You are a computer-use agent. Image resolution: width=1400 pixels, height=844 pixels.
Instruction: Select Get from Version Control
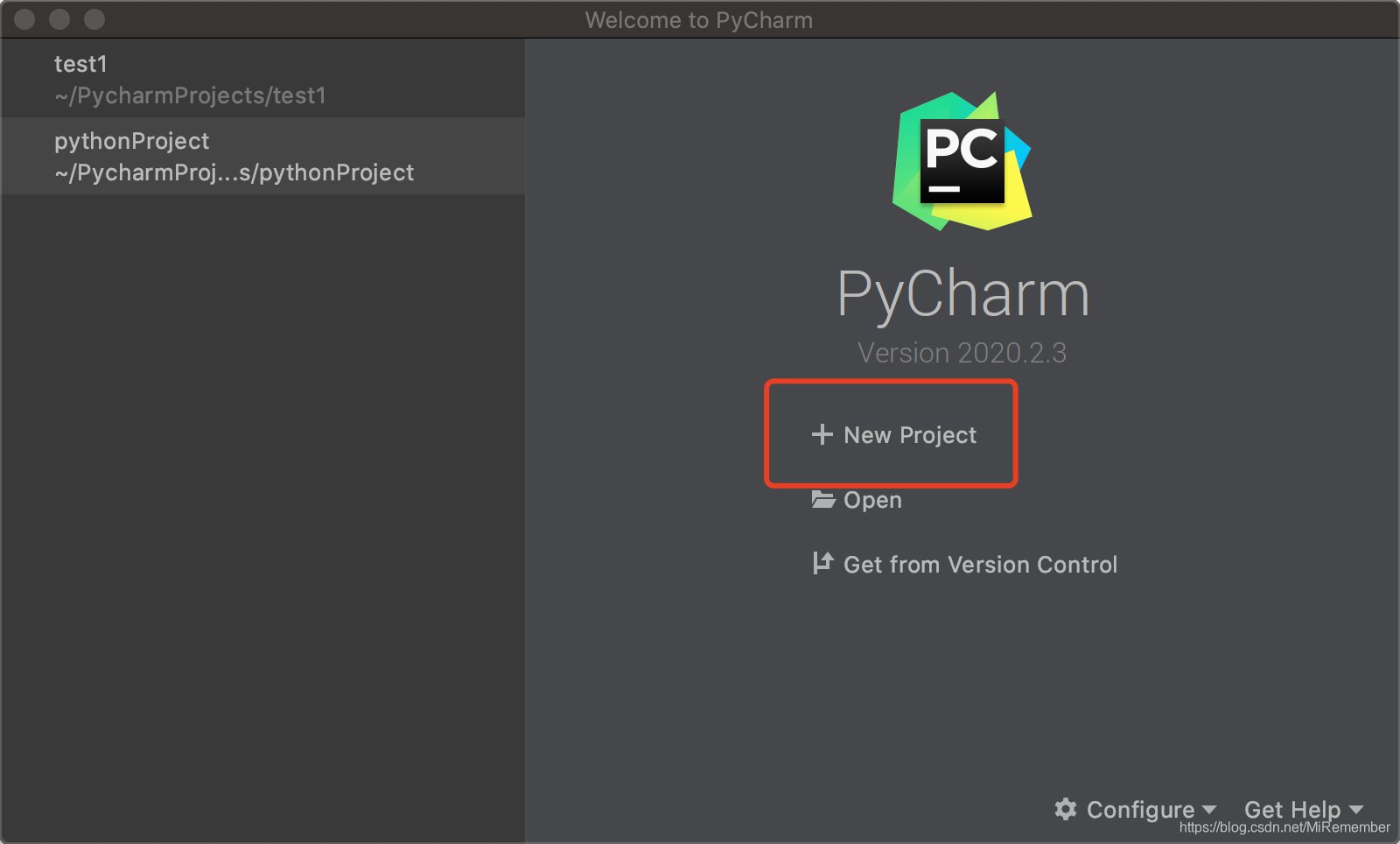pos(980,565)
